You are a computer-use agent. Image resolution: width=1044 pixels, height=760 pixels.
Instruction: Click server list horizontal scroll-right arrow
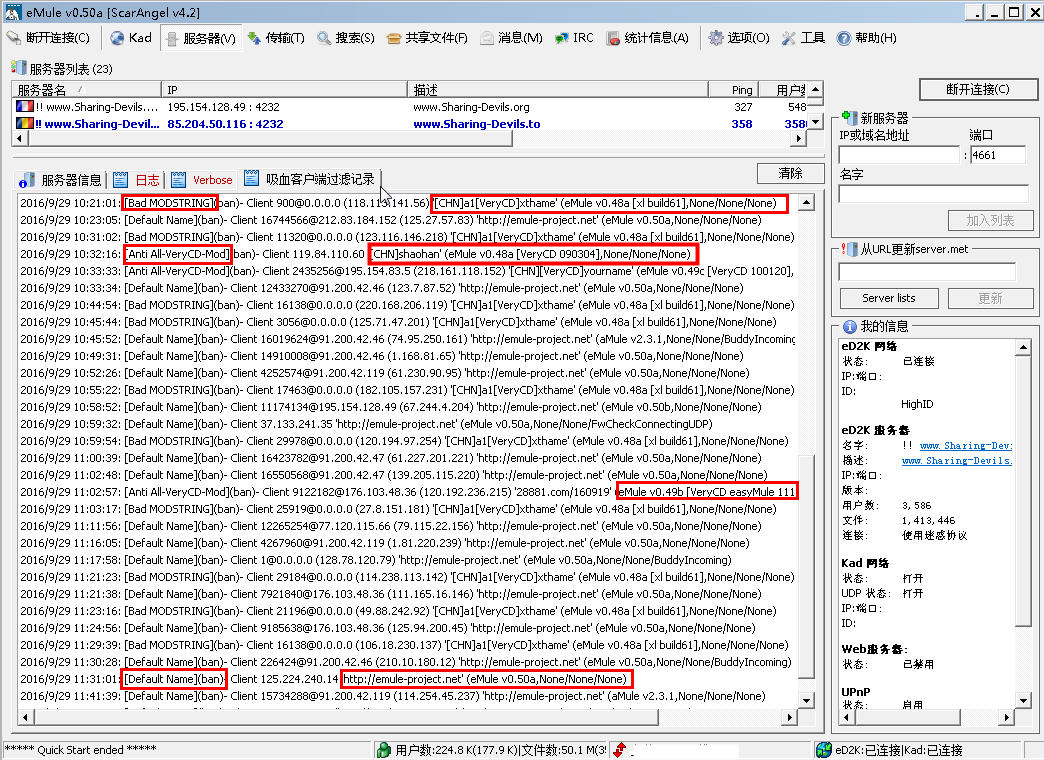pyautogui.click(x=799, y=139)
